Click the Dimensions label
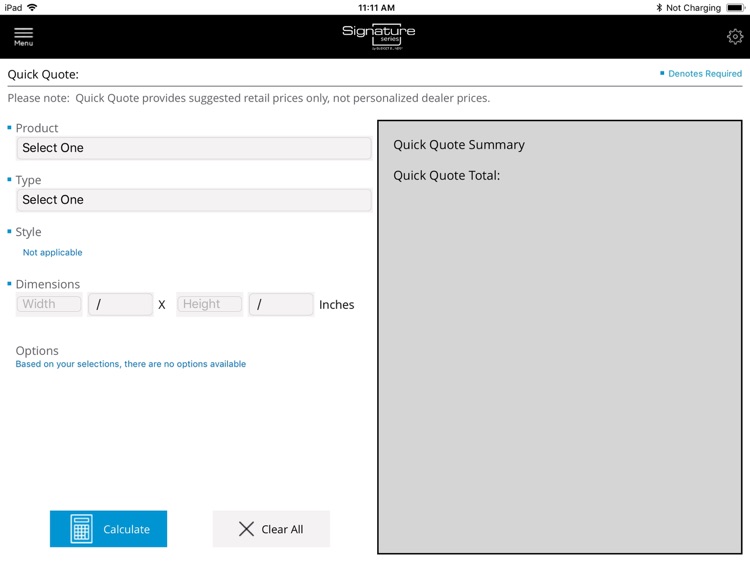 (x=48, y=284)
